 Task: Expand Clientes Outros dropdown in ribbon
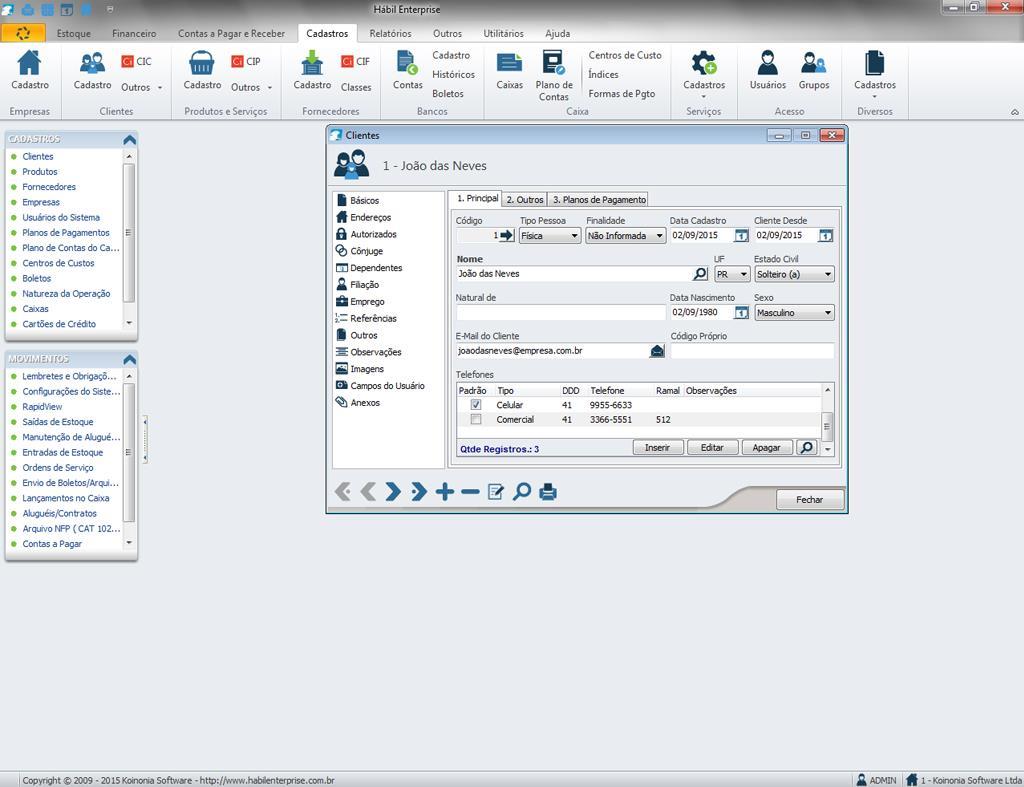tap(142, 87)
